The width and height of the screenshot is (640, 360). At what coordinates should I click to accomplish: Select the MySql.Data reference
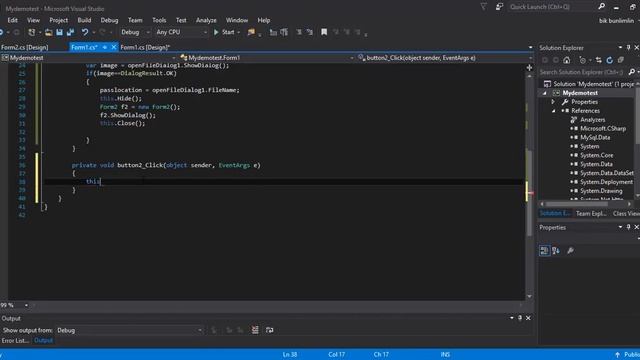tap(595, 138)
